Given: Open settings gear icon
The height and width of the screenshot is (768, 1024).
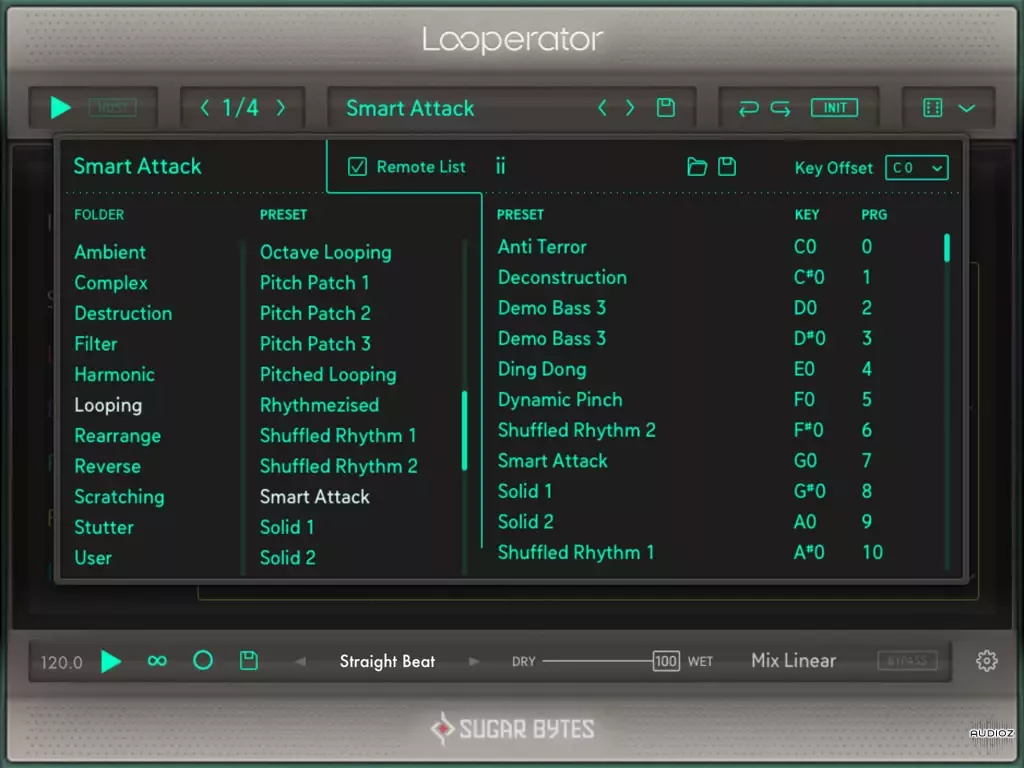Looking at the screenshot, I should (x=986, y=661).
